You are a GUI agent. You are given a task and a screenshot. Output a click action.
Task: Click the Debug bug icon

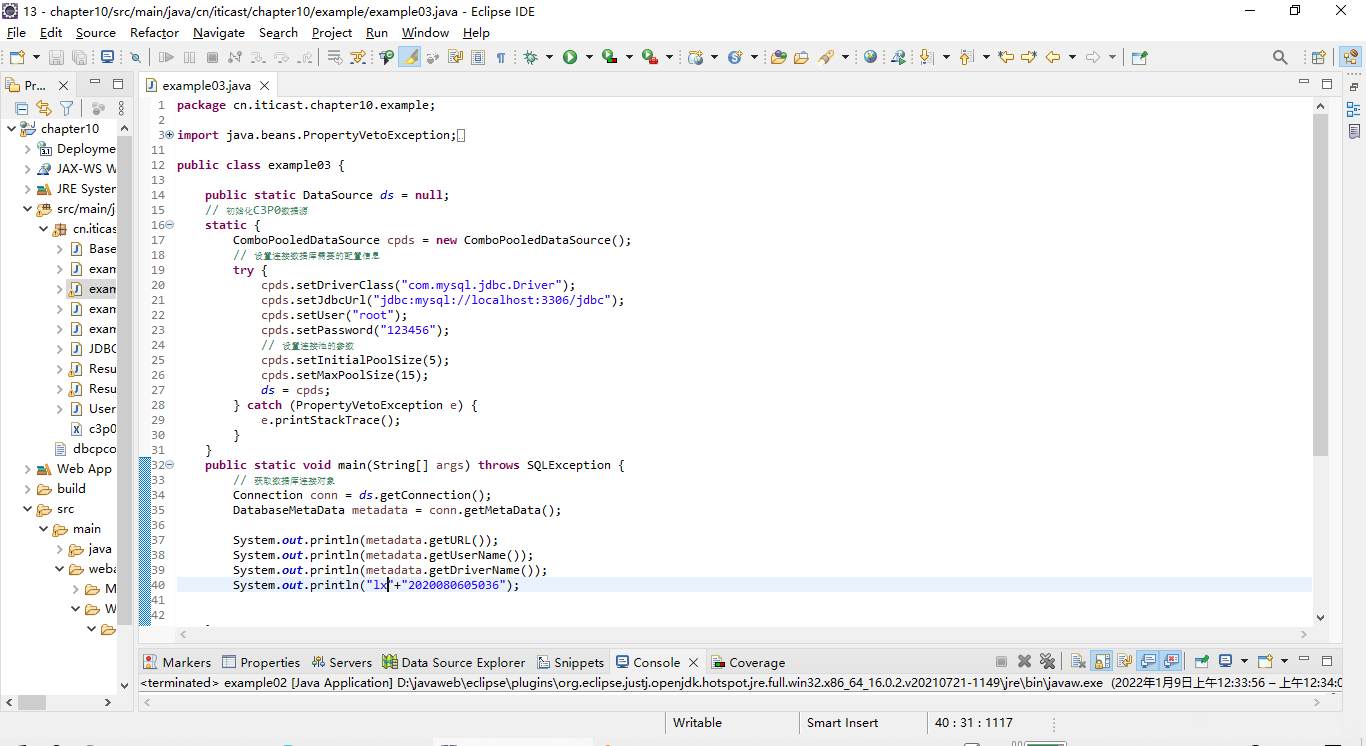pyautogui.click(x=530, y=57)
